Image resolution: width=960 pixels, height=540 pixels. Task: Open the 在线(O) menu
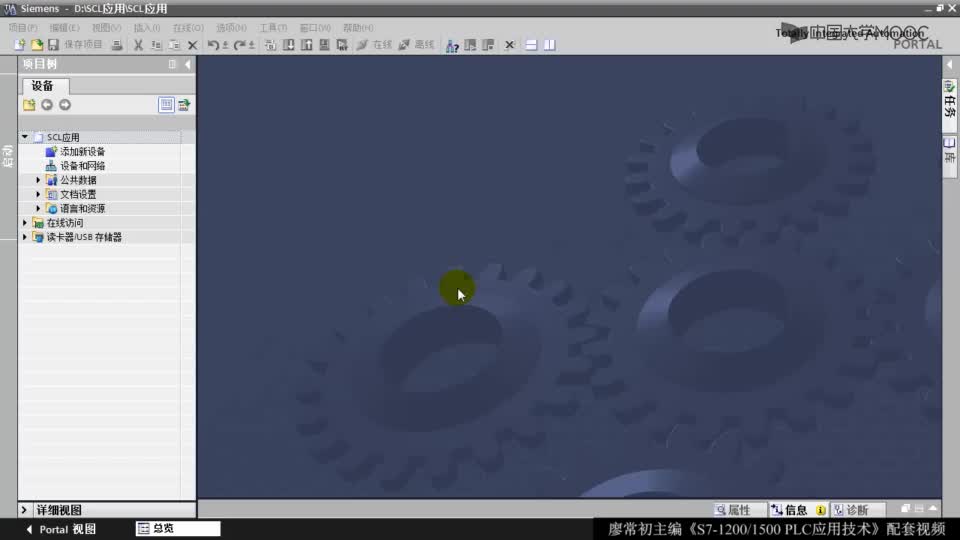(188, 28)
